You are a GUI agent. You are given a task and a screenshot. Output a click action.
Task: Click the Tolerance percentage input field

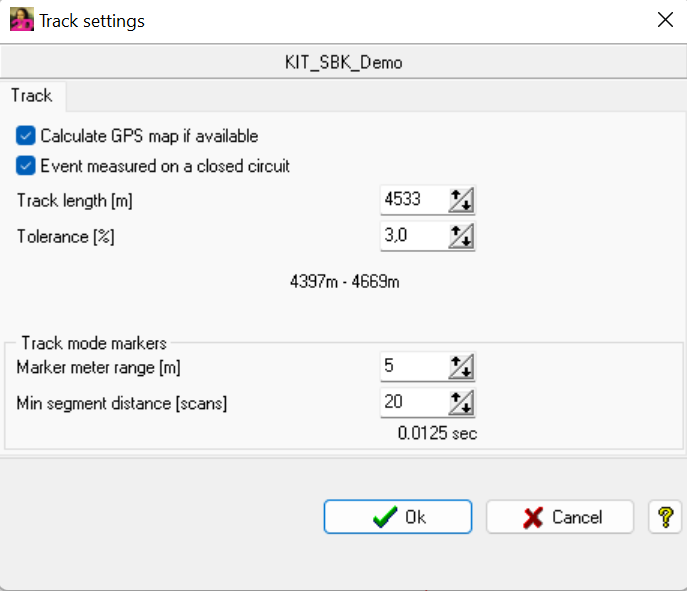(412, 236)
